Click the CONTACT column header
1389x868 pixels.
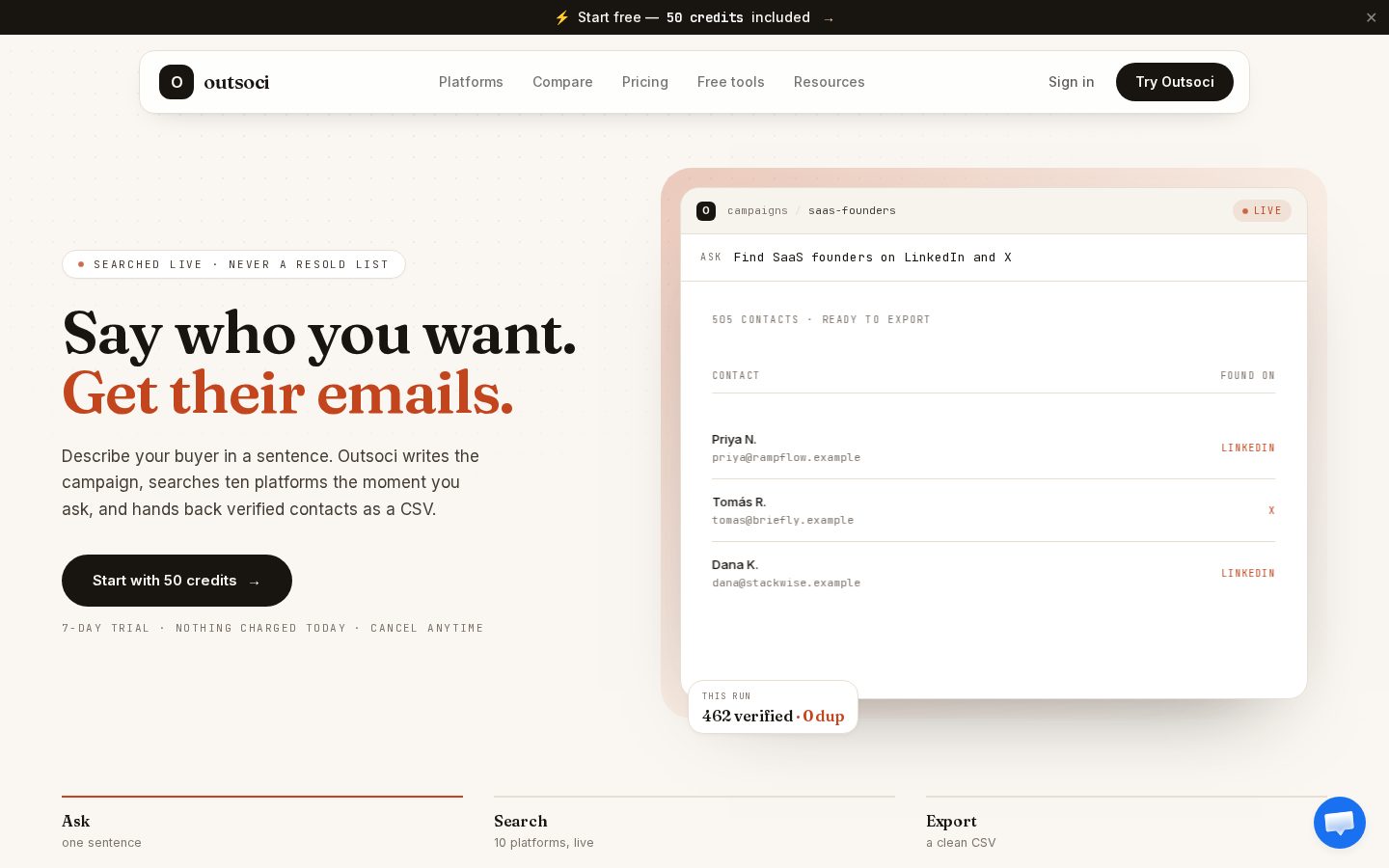(736, 375)
